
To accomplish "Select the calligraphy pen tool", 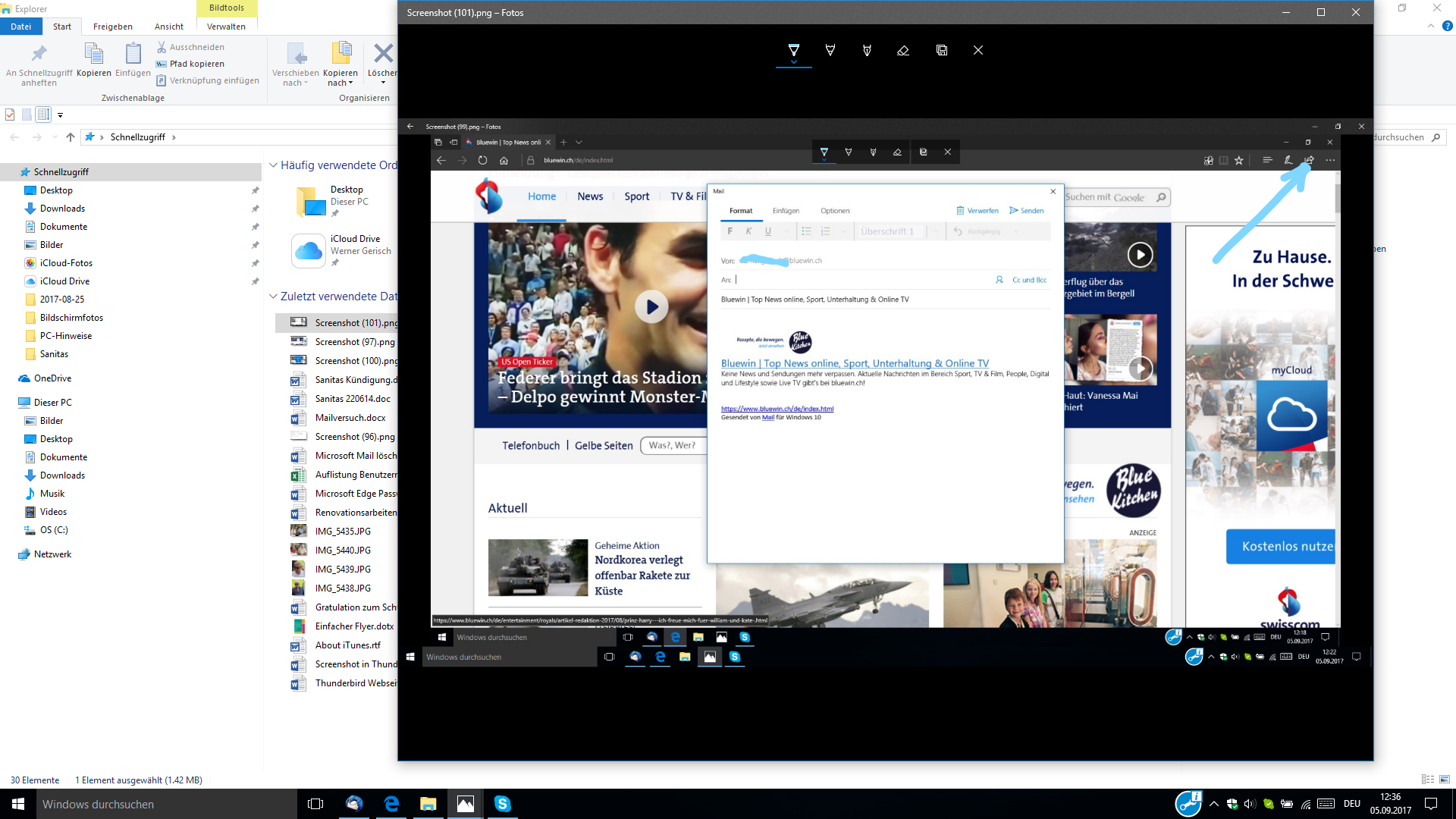I will [867, 50].
